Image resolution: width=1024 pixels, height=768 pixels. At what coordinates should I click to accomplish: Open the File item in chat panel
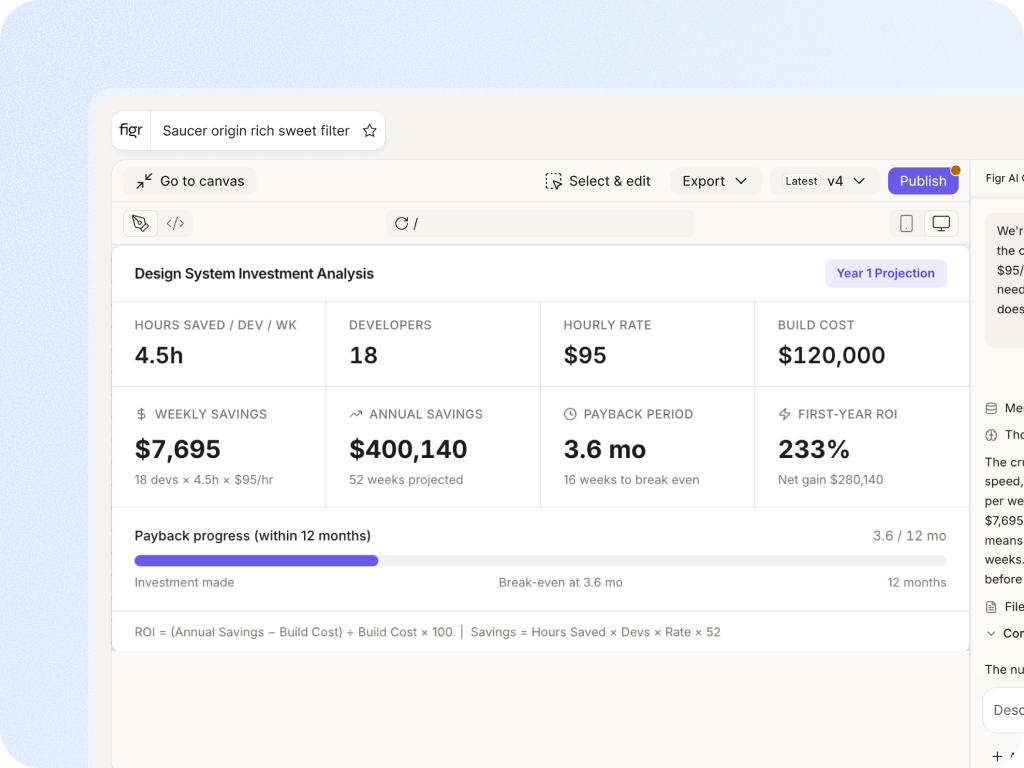click(x=1004, y=607)
